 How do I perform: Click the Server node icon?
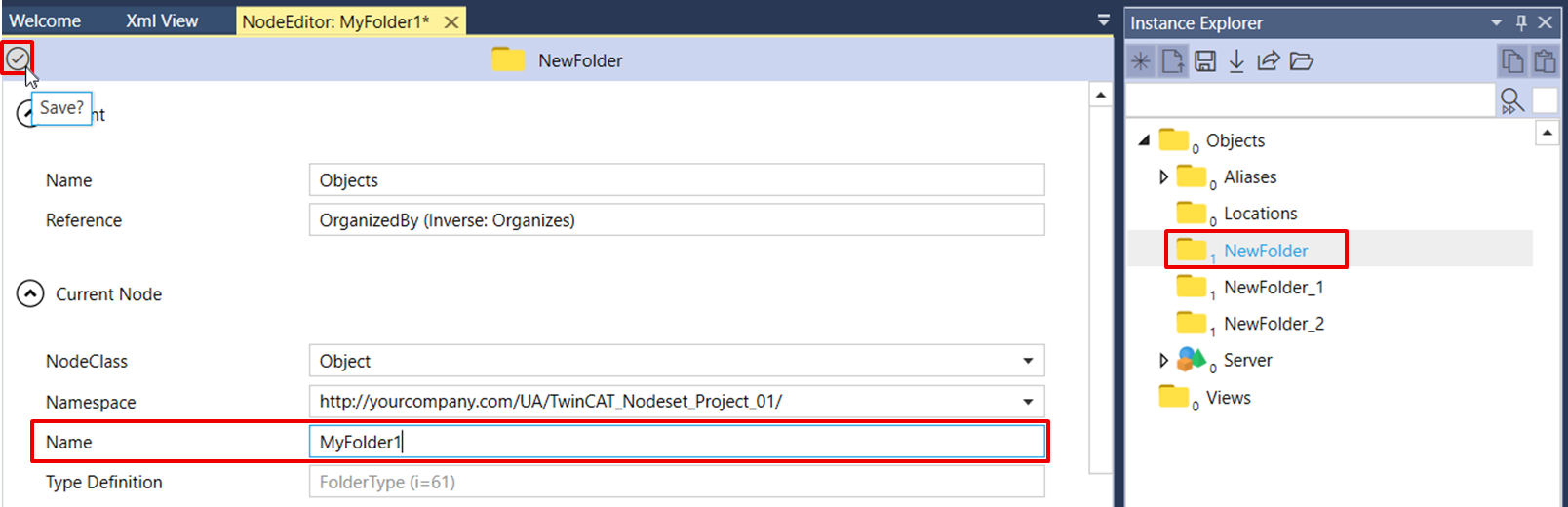tap(1192, 360)
